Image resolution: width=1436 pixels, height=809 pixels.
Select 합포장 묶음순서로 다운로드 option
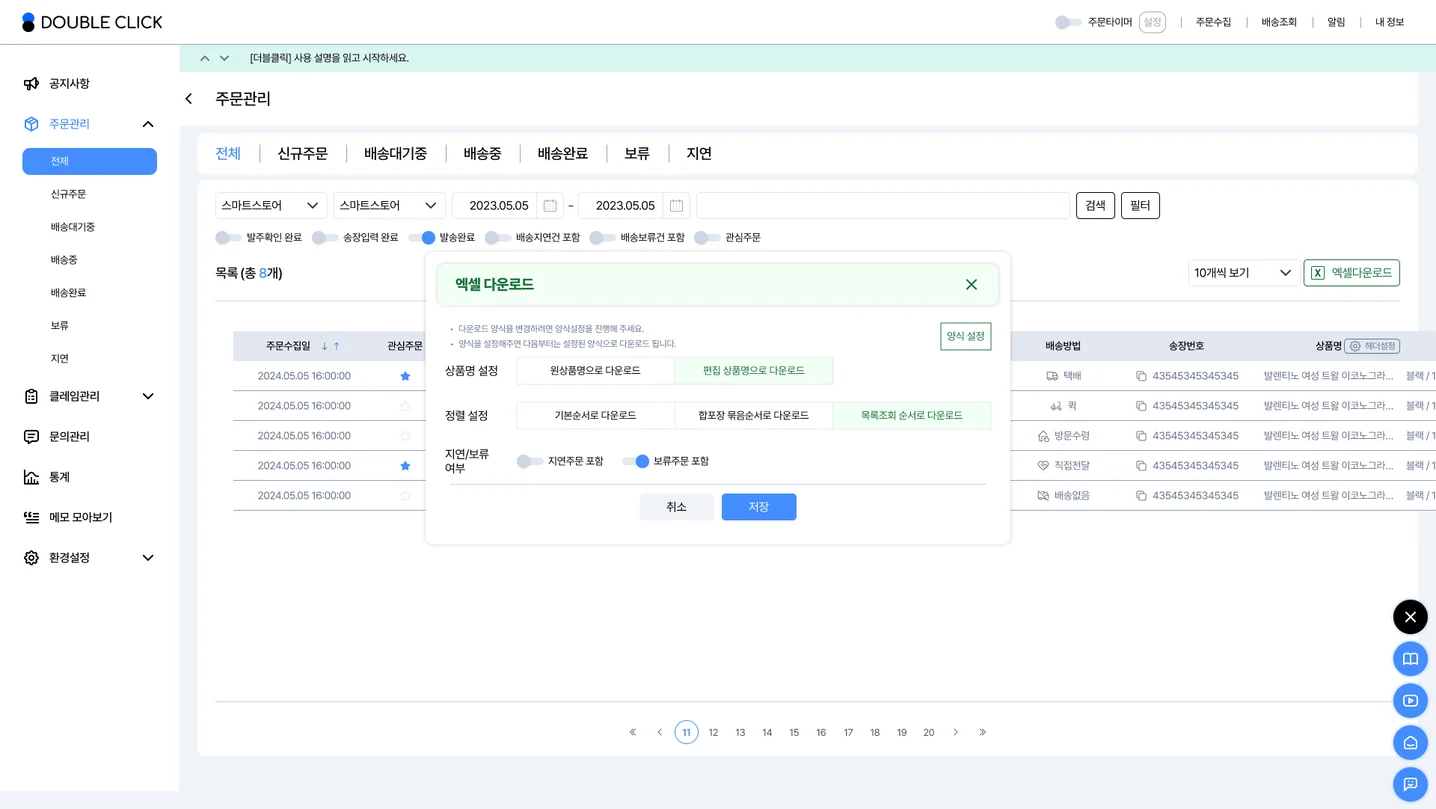pyautogui.click(x=754, y=416)
